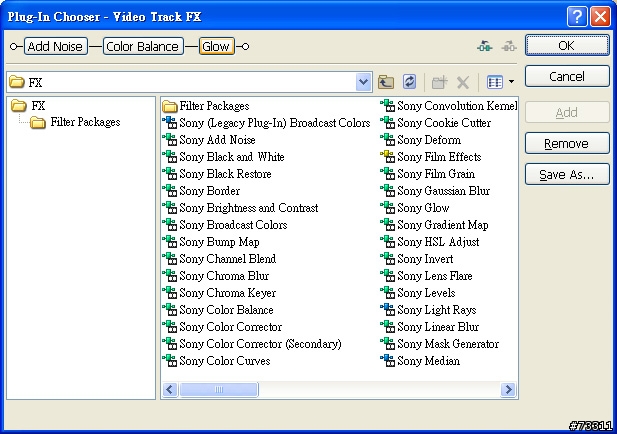Click the move plug-in left icon

pyautogui.click(x=485, y=46)
